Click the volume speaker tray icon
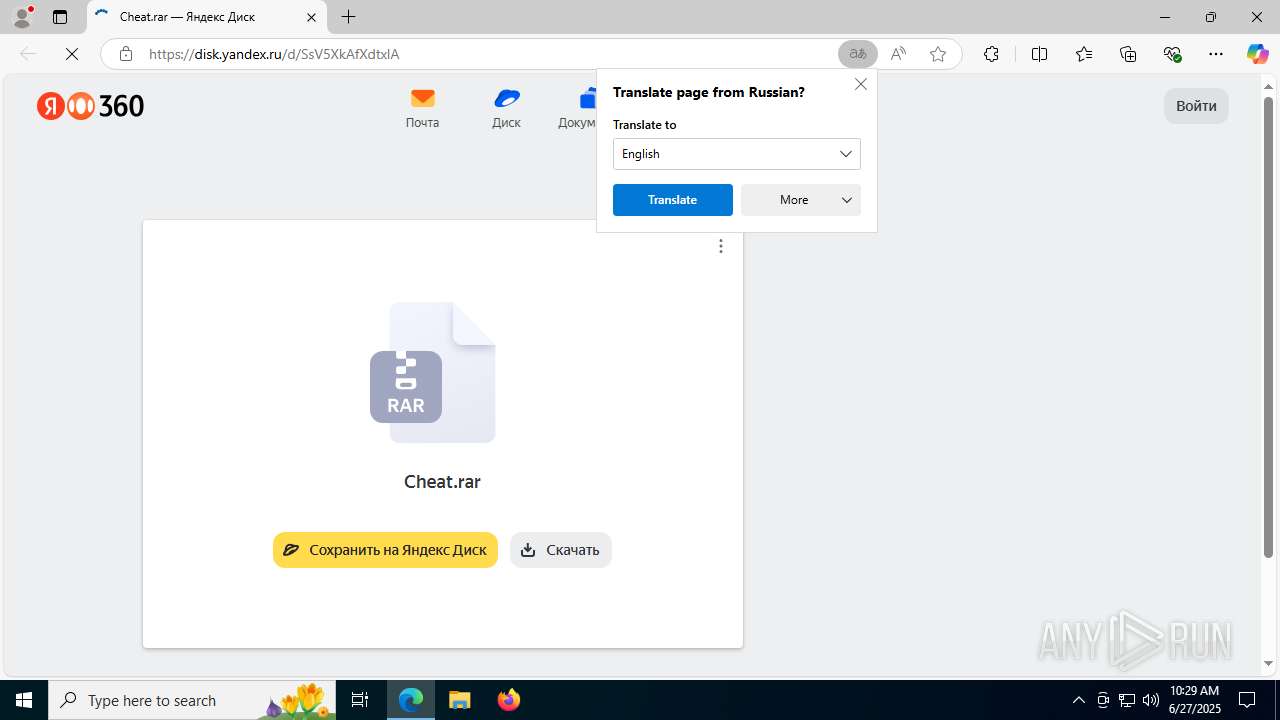 [x=1150, y=700]
